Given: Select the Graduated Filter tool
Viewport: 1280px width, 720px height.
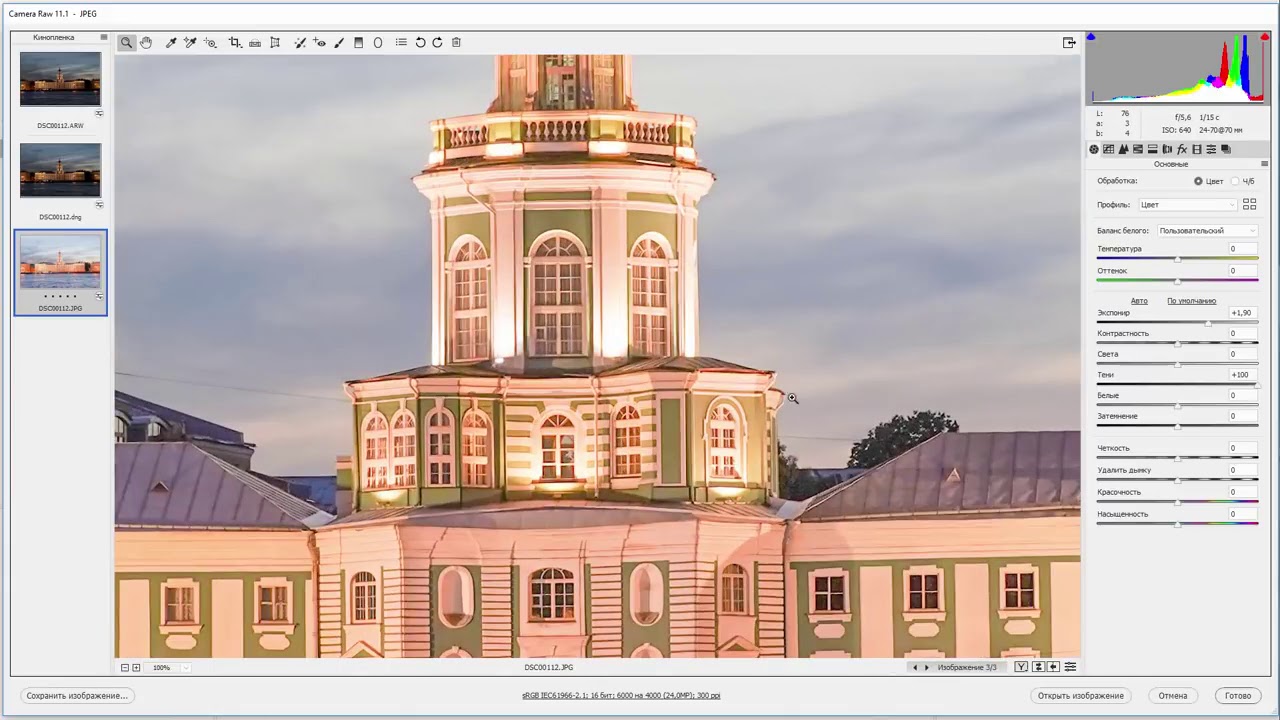Looking at the screenshot, I should coord(359,43).
